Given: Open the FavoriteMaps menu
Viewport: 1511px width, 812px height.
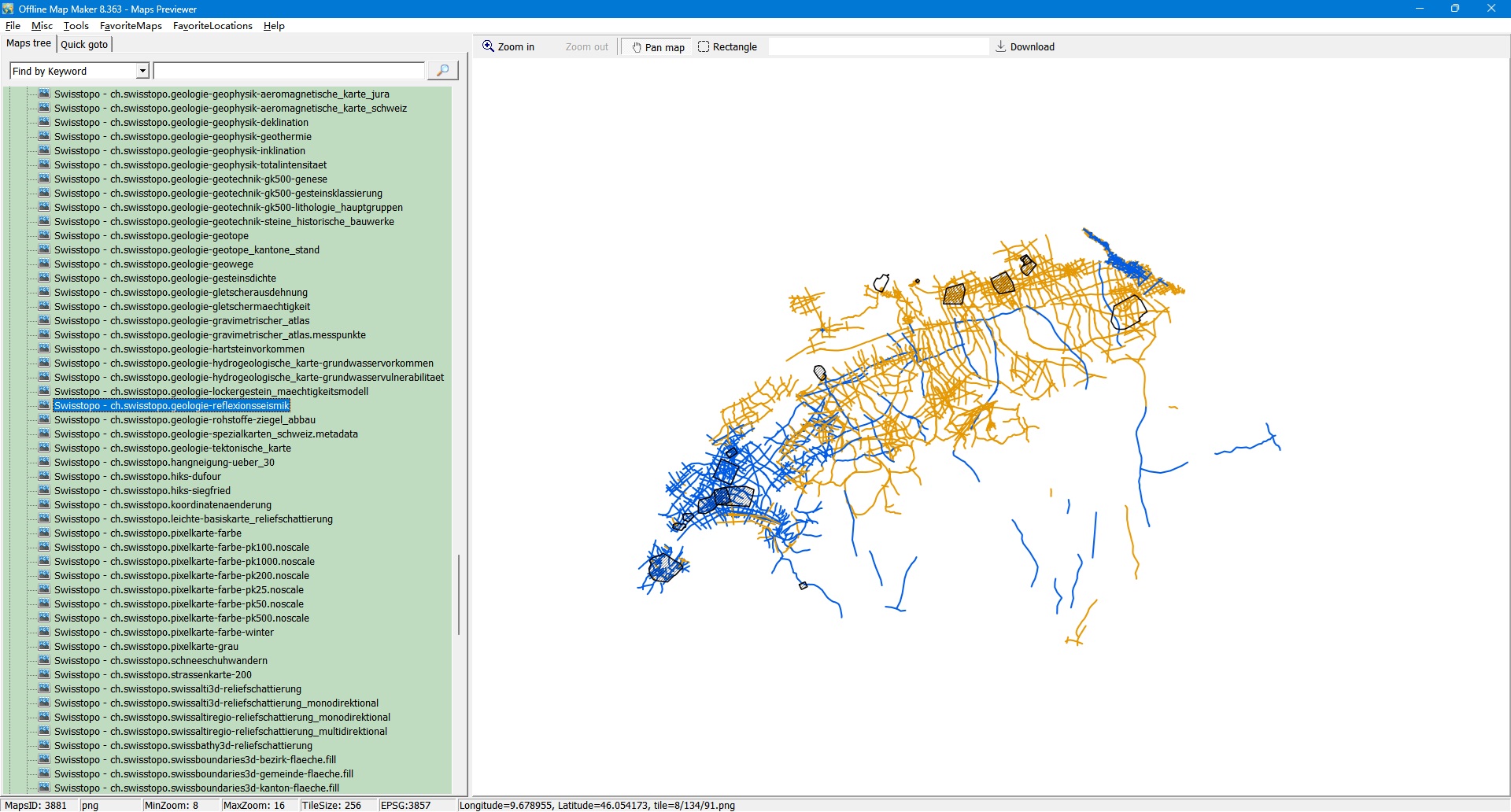Looking at the screenshot, I should pyautogui.click(x=131, y=26).
